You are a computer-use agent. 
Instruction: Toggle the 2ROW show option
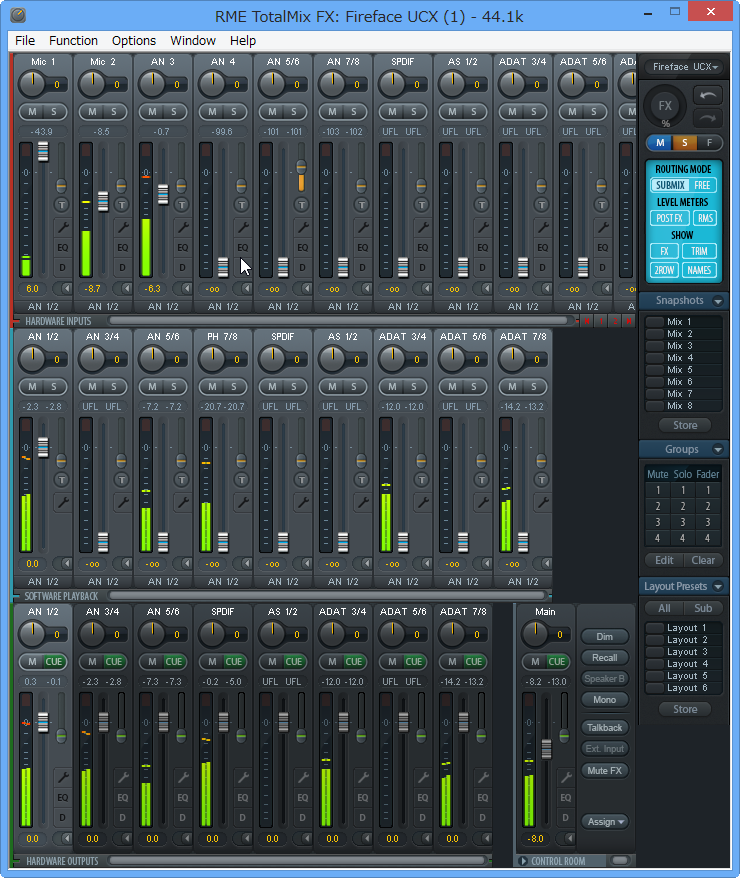click(x=664, y=270)
